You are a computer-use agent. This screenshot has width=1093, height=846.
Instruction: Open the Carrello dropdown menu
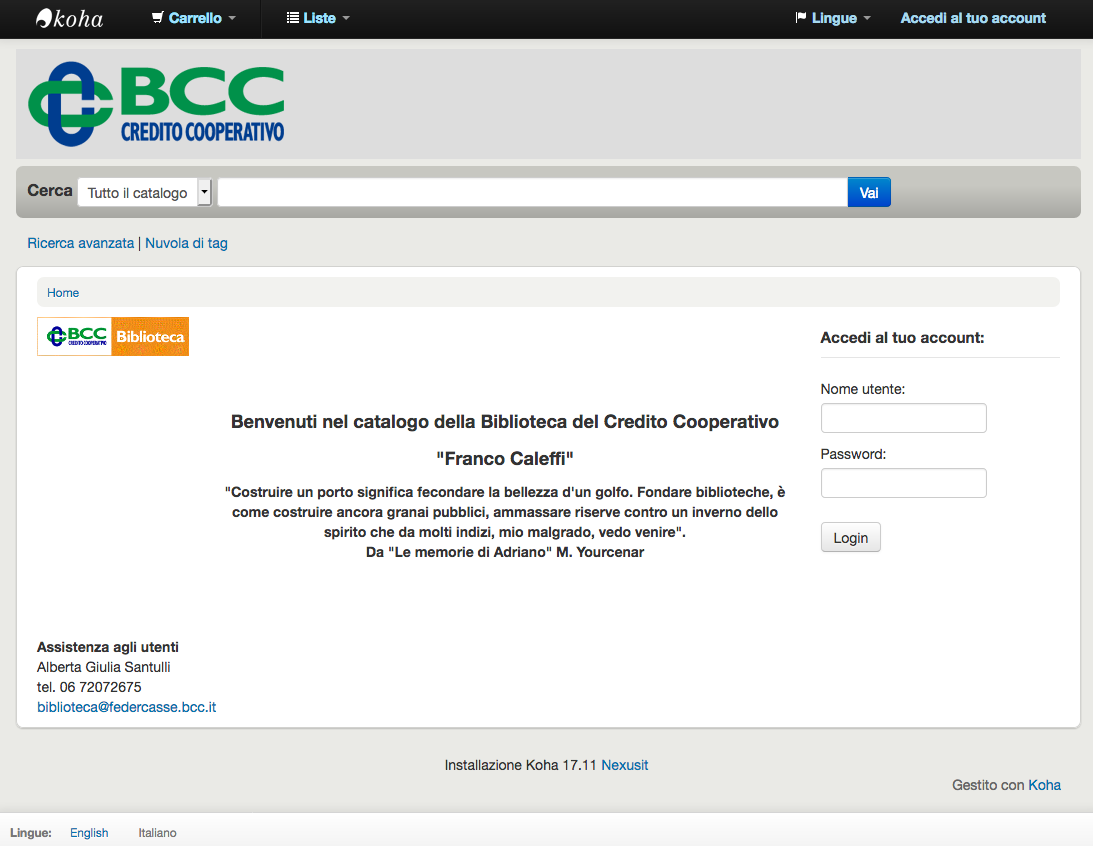pyautogui.click(x=194, y=18)
